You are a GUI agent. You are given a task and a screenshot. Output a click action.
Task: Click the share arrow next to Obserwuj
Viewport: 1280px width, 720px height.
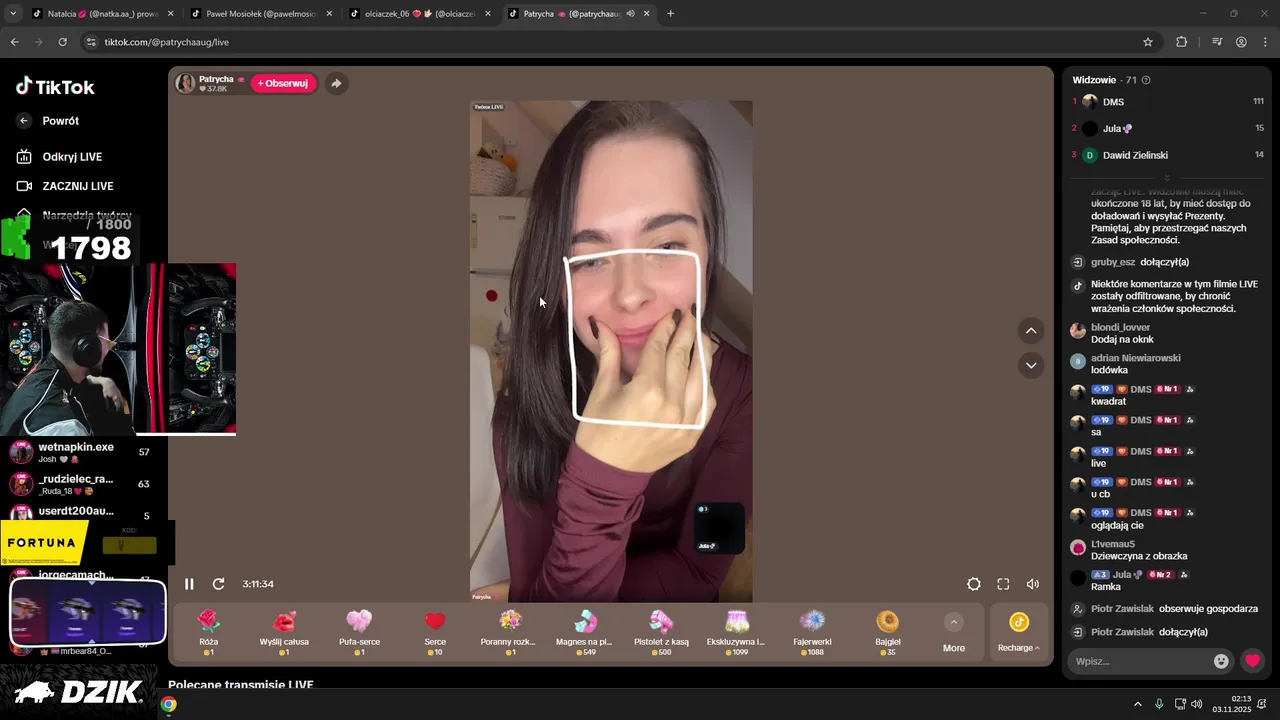click(x=336, y=83)
